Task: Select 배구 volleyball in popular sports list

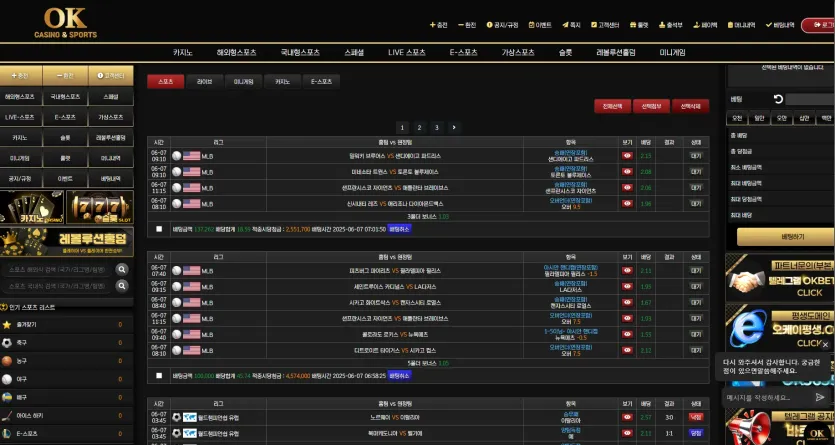Action: [67, 398]
